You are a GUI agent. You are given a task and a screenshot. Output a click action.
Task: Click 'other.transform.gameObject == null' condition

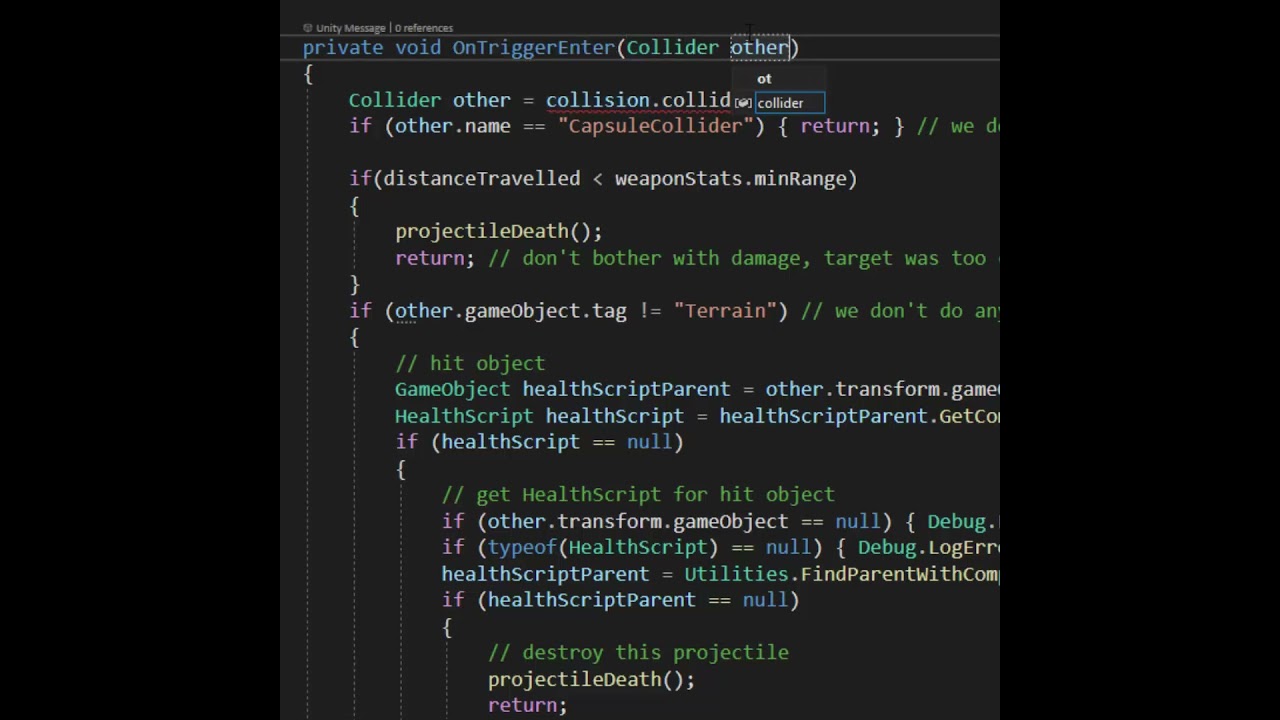pyautogui.click(x=684, y=521)
